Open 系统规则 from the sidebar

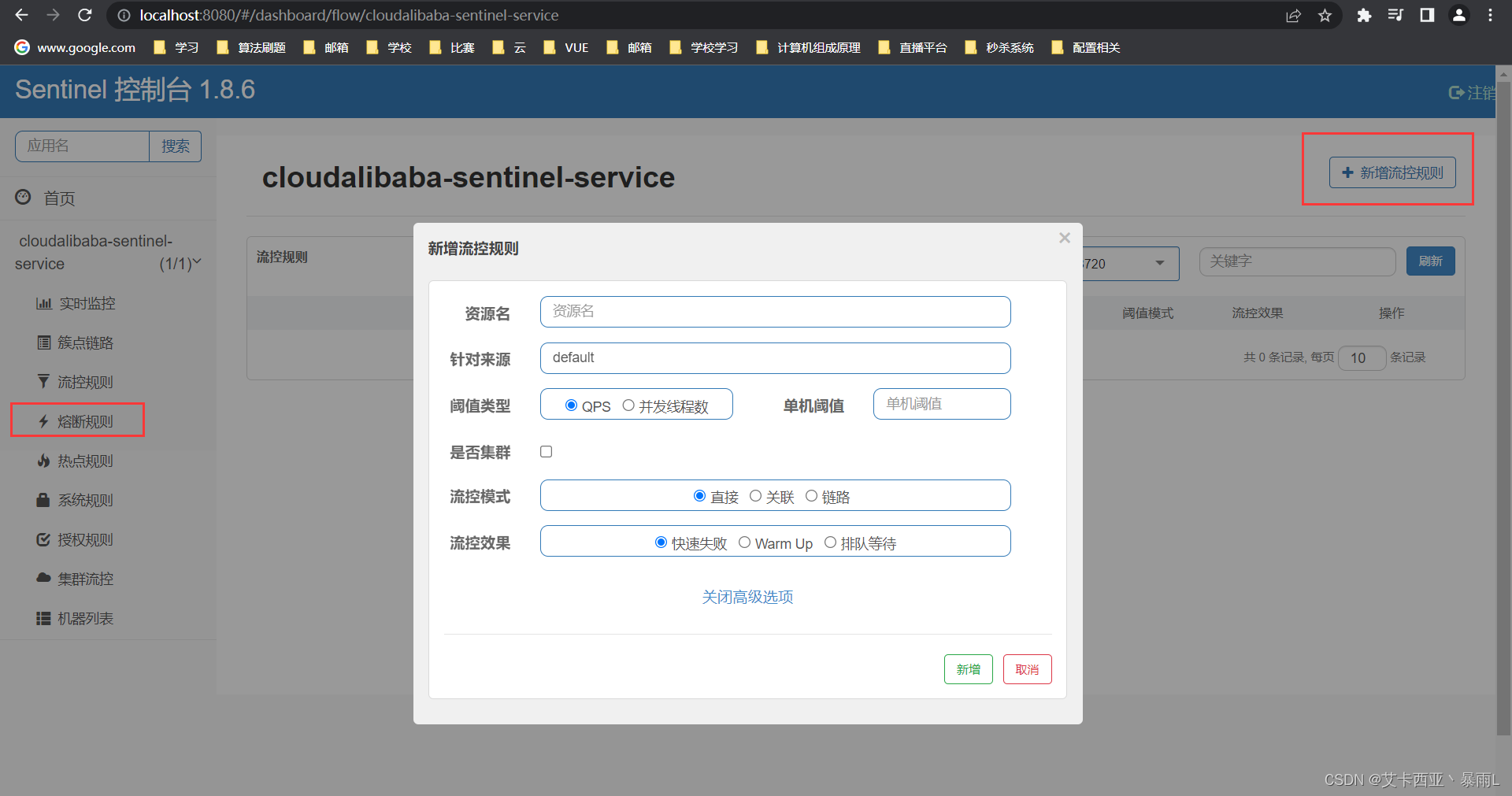click(76, 501)
